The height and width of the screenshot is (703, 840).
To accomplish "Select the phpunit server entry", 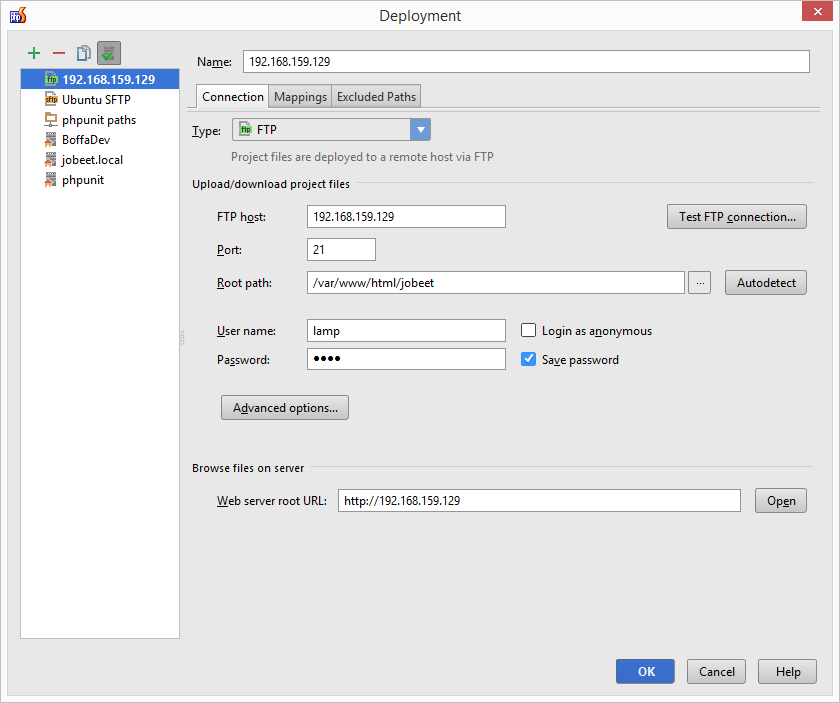I will pos(100,180).
